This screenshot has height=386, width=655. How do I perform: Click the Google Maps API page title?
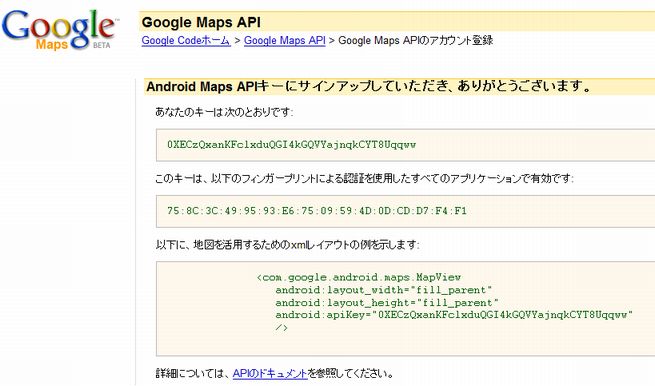click(x=201, y=22)
